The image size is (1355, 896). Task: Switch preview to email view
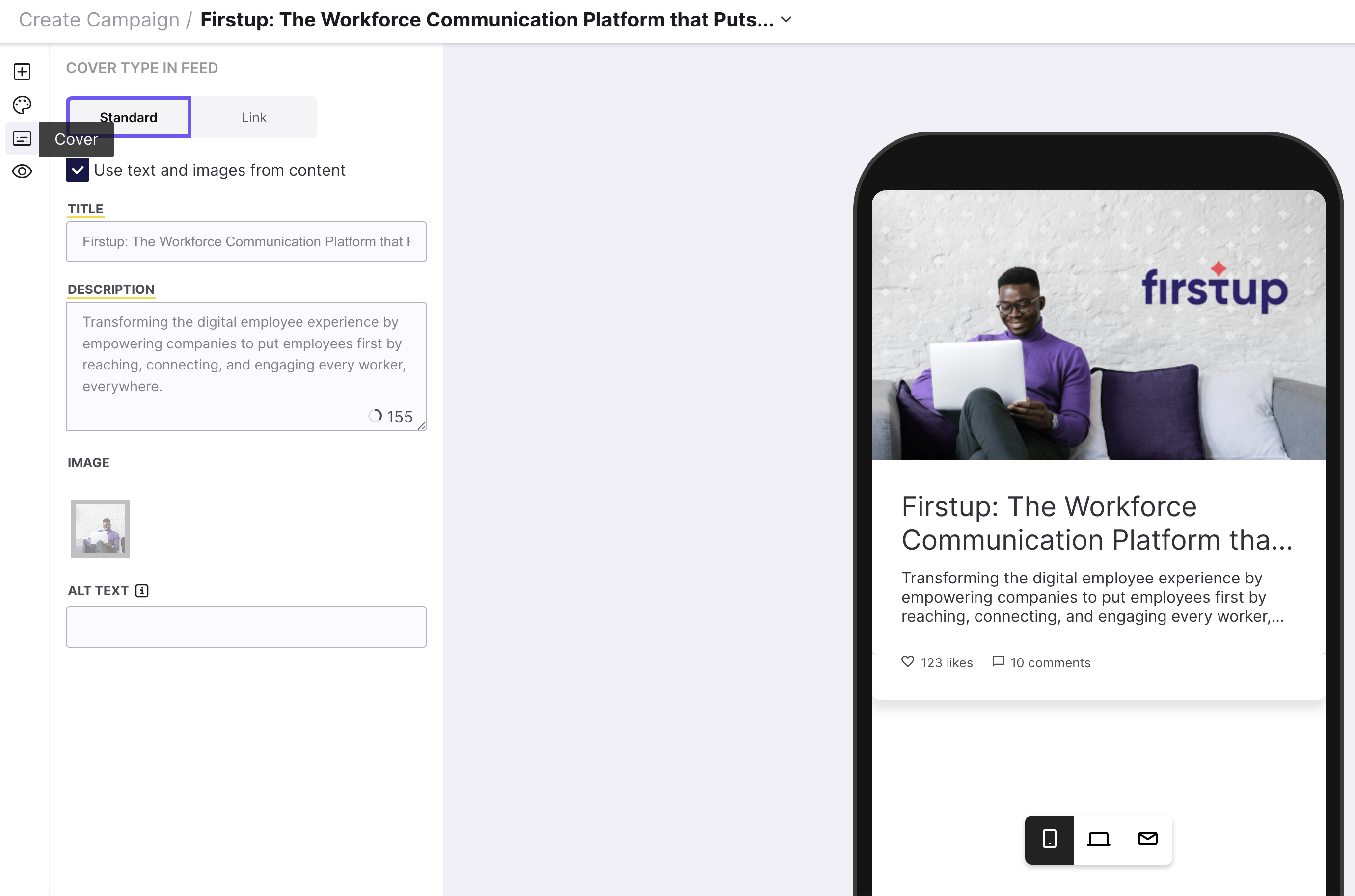(x=1147, y=839)
